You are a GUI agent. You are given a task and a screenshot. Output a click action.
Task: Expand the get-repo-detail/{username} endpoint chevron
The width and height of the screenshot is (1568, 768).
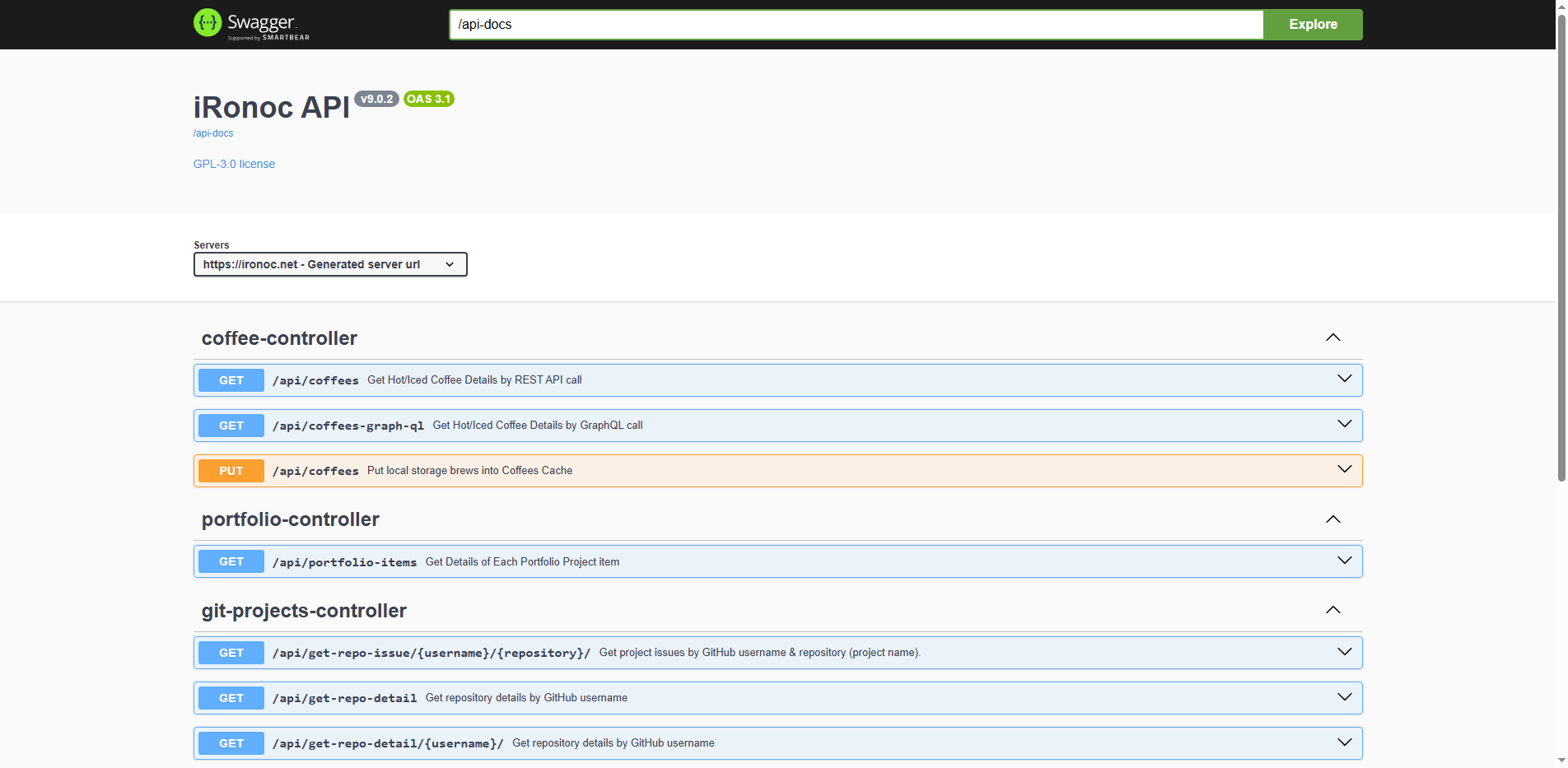click(x=1345, y=742)
